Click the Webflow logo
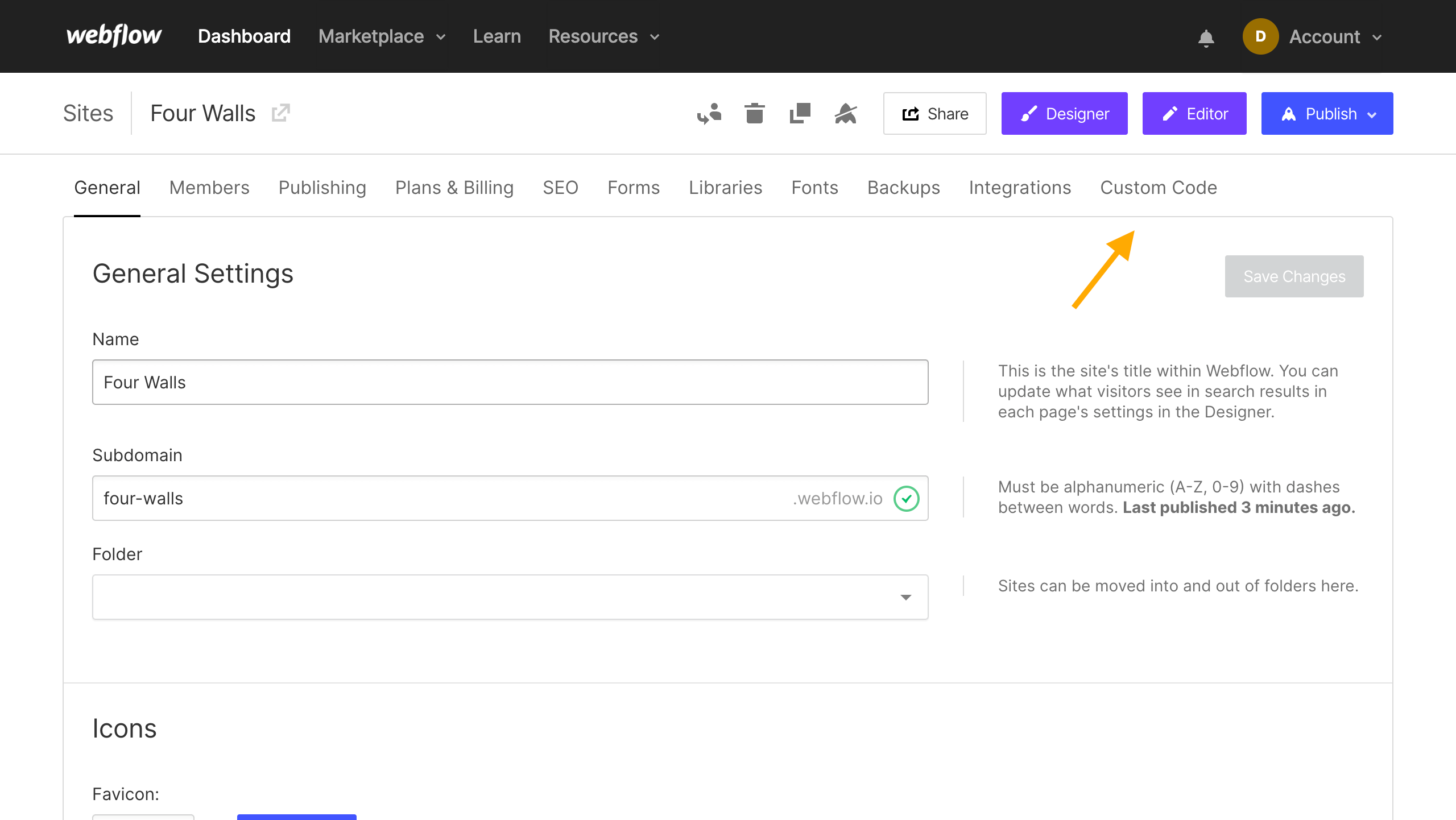Viewport: 1456px width, 820px height. [x=114, y=36]
